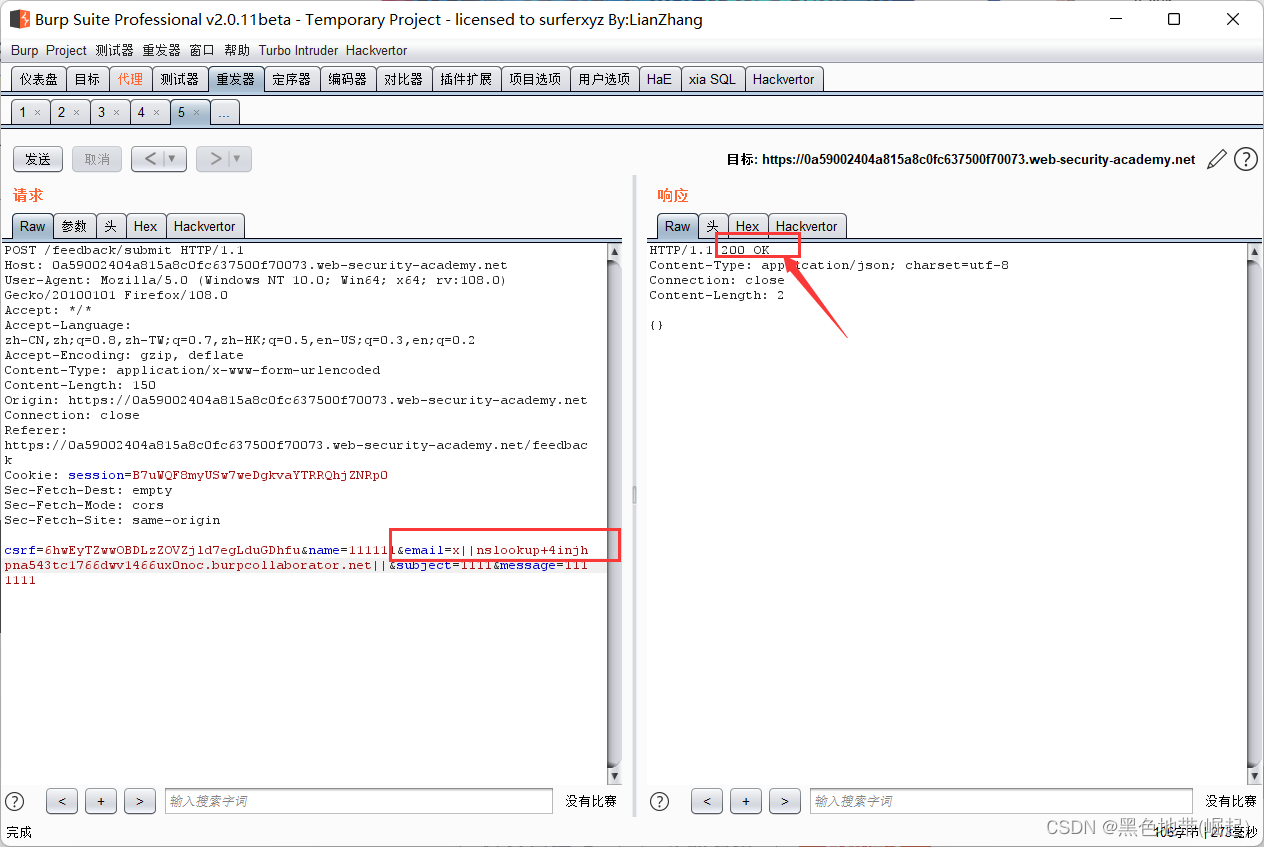
Task: Switch to the 仪表盘 tab
Action: tap(39, 79)
